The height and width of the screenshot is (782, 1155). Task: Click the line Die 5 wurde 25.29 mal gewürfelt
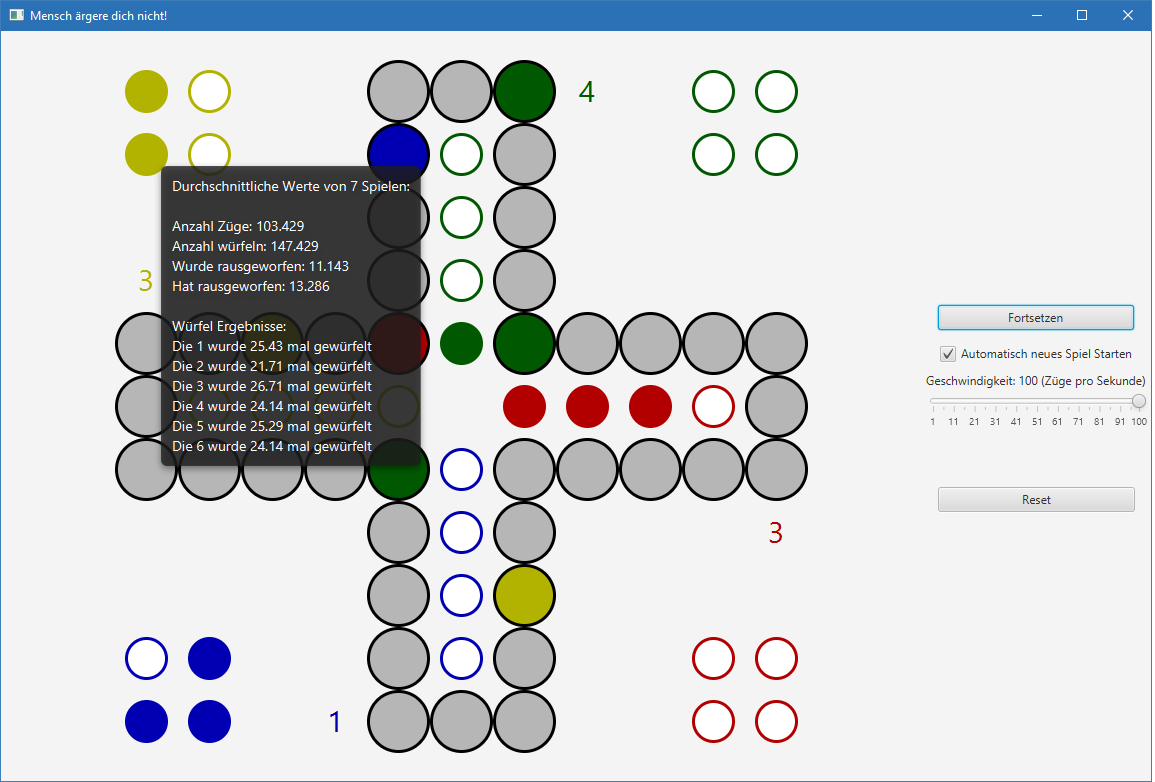[x=272, y=426]
